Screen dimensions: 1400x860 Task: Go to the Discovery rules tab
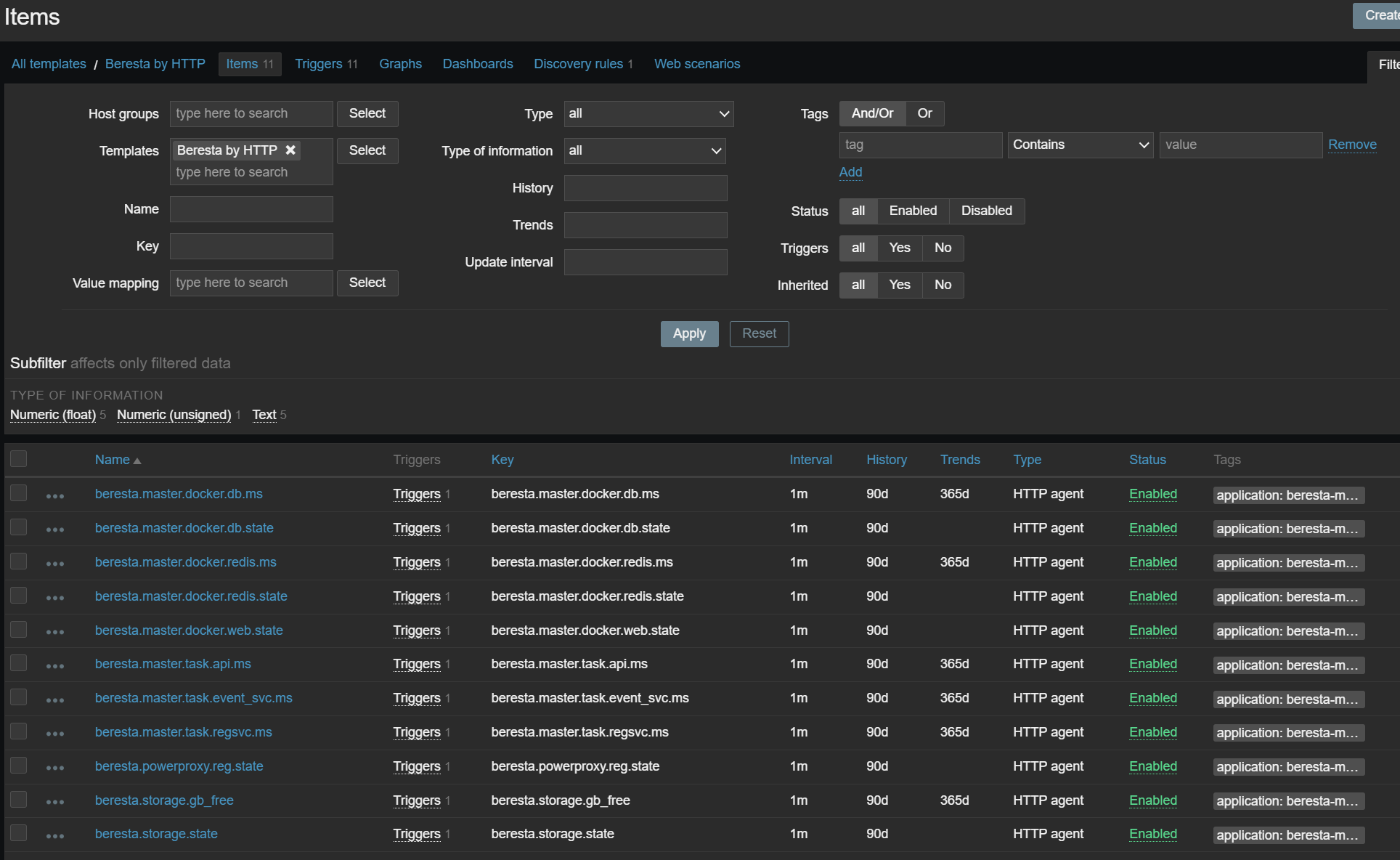(583, 64)
